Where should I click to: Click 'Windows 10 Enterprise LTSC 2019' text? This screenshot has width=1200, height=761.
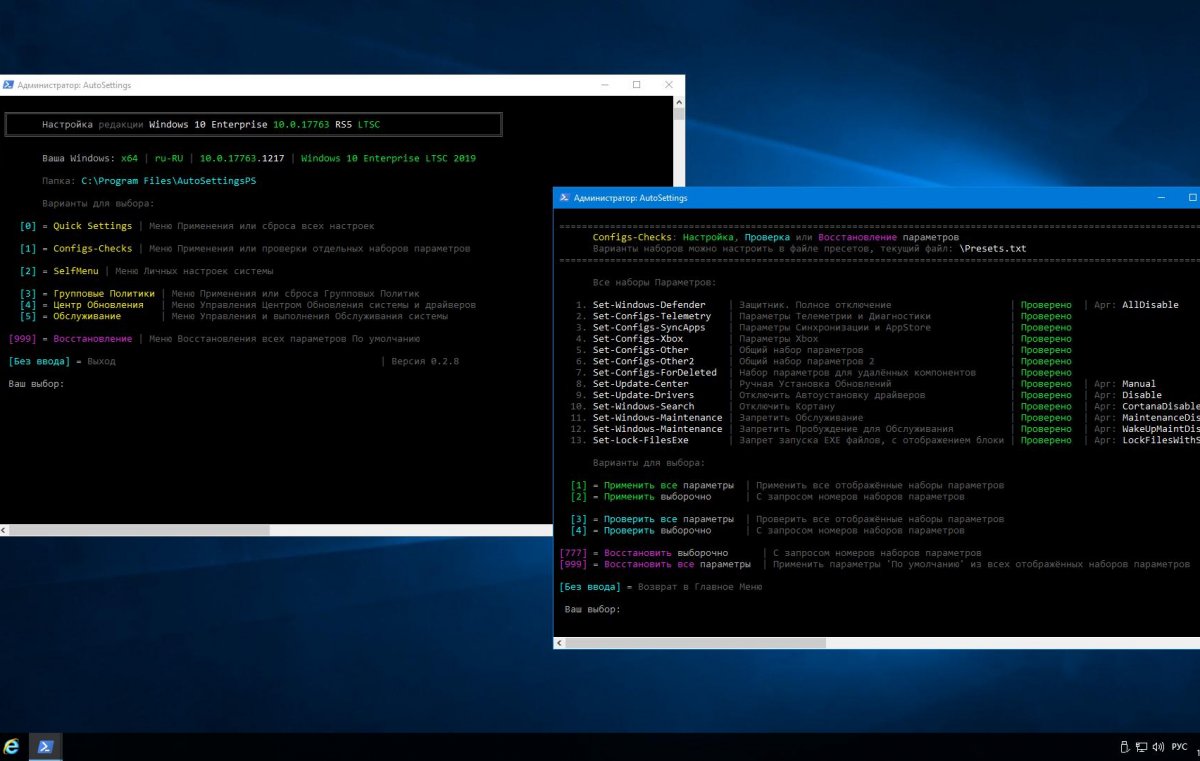(388, 158)
